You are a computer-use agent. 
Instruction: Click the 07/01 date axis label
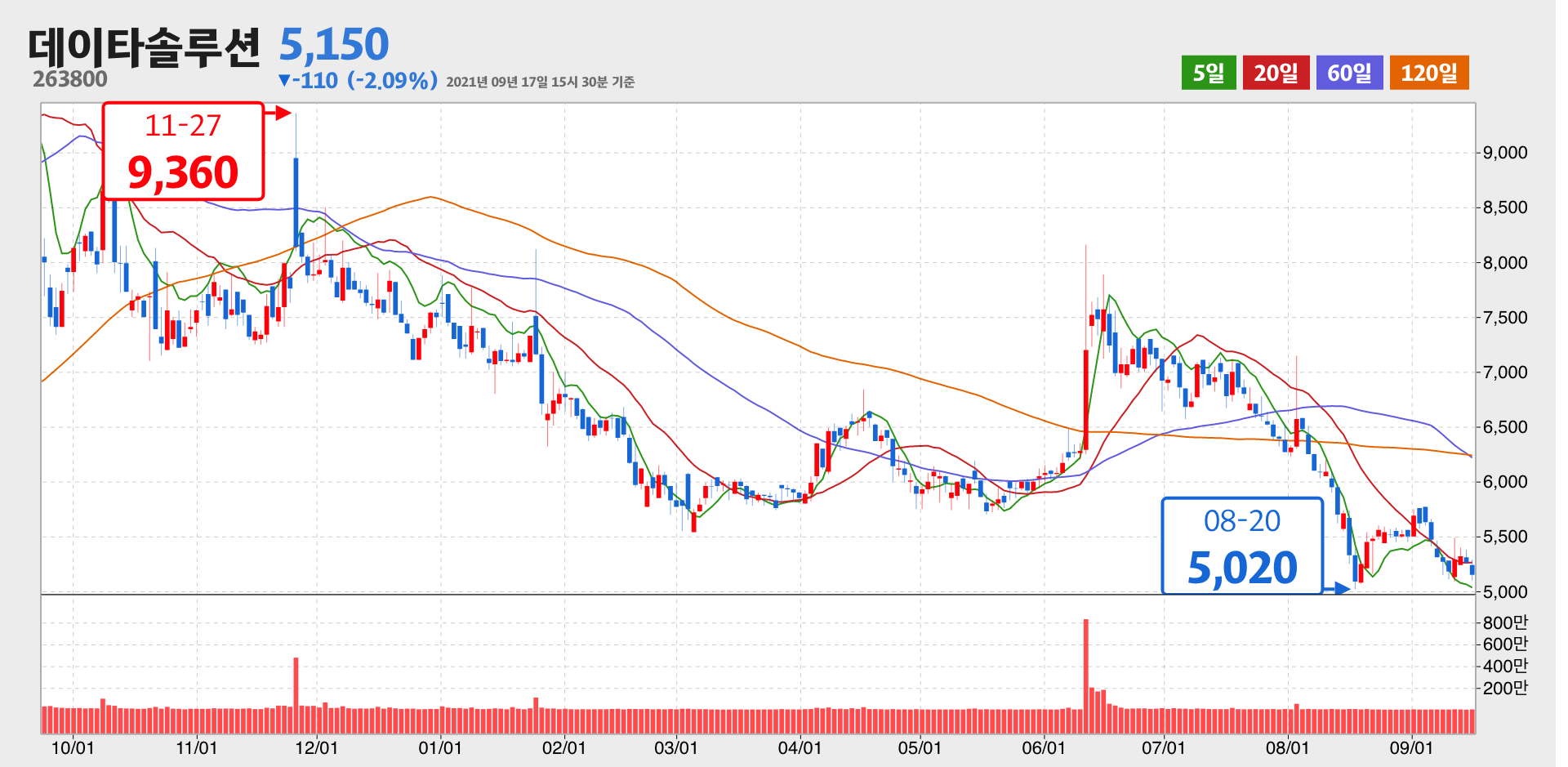(x=1163, y=747)
